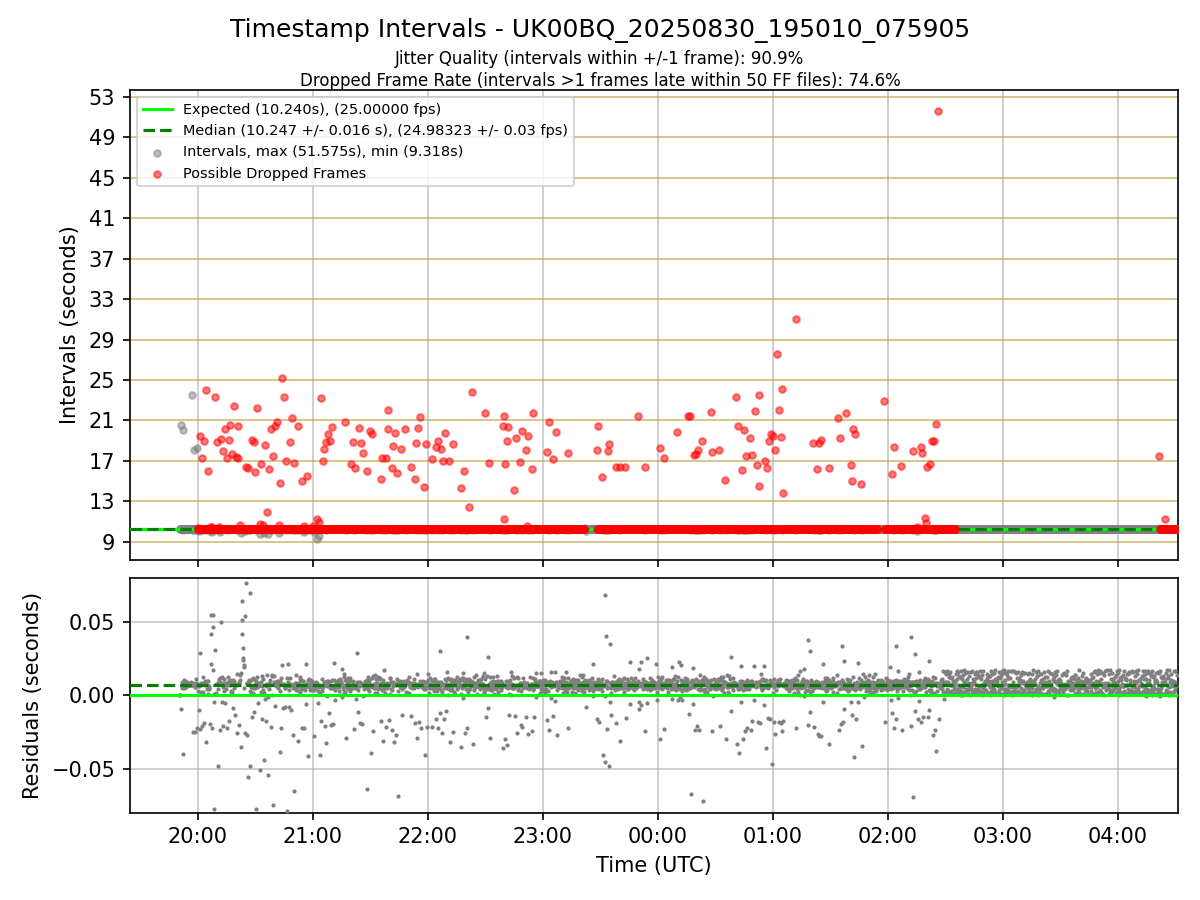1200x900 pixels.
Task: Click the red point near 31 seconds after 01:00
Action: pos(796,319)
